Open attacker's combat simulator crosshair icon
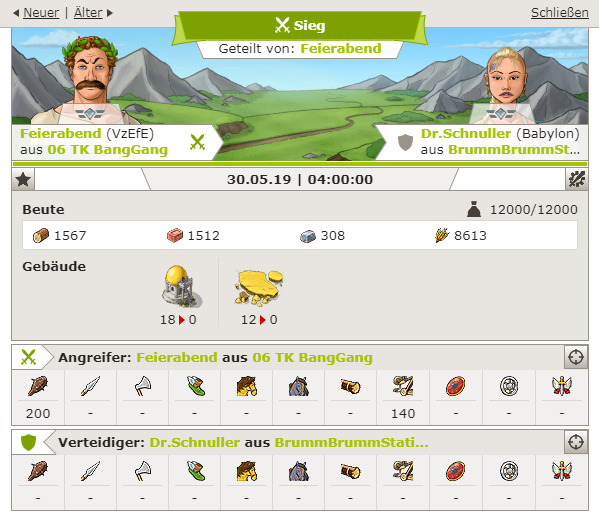The image size is (599, 518). (x=576, y=357)
